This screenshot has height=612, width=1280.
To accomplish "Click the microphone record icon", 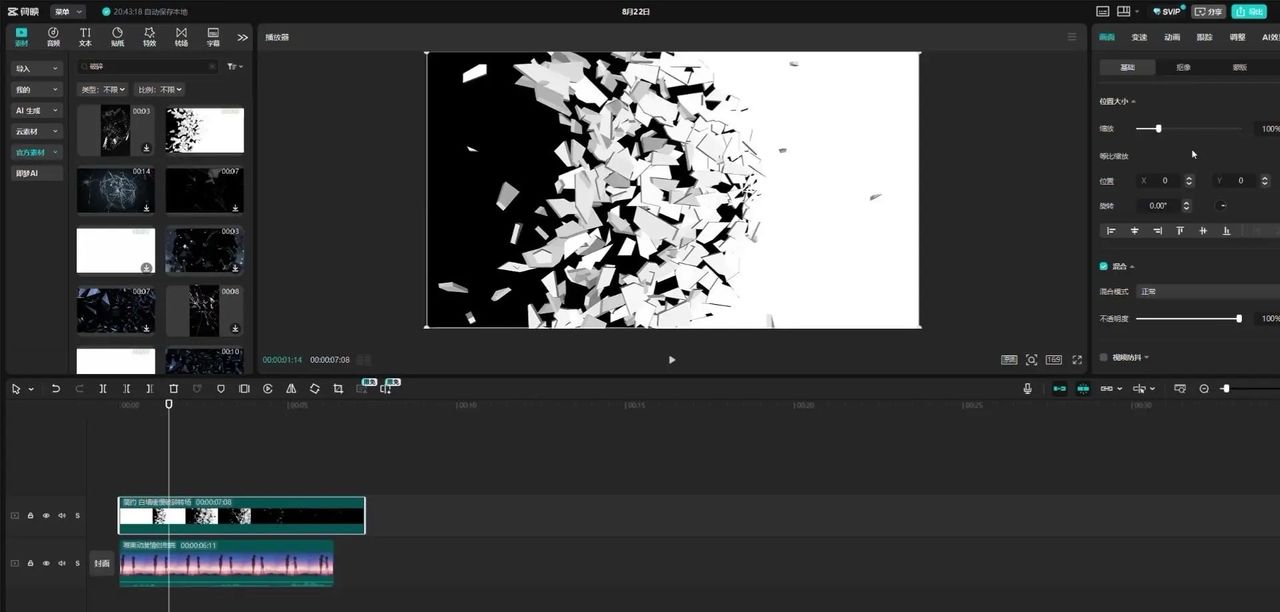I will [x=1027, y=389].
